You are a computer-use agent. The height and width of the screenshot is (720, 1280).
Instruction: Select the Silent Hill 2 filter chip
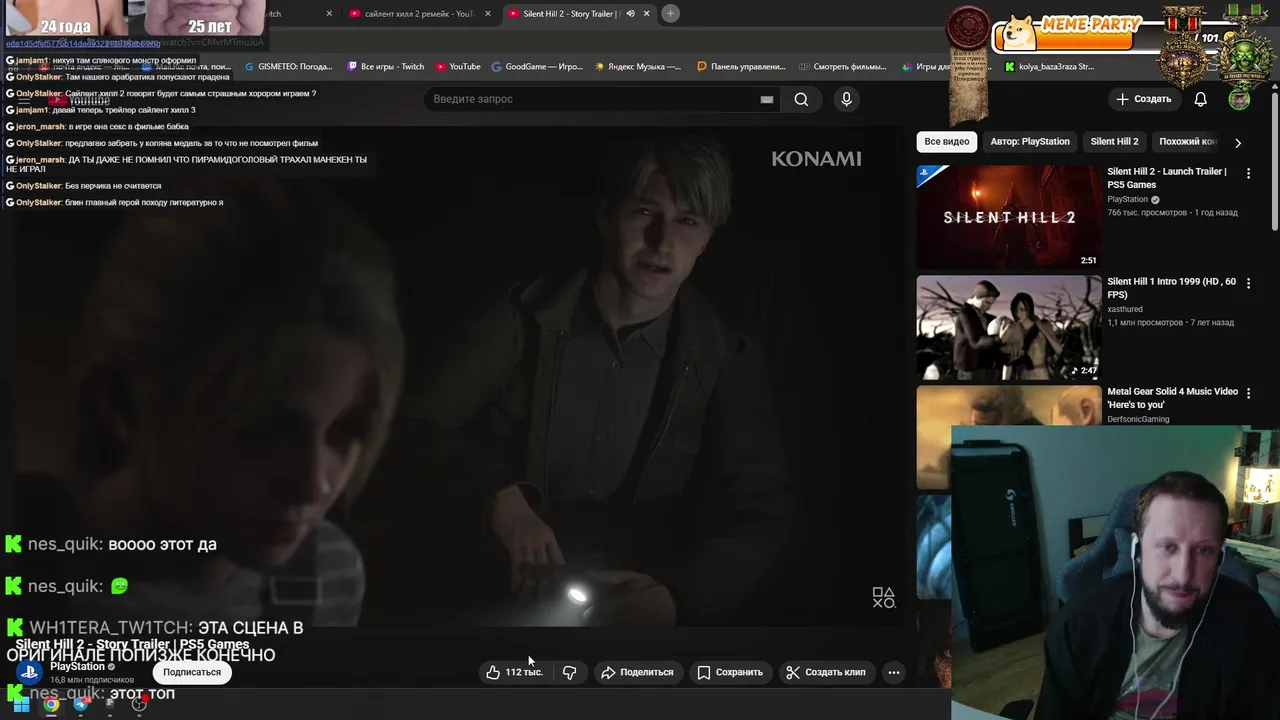(1114, 142)
